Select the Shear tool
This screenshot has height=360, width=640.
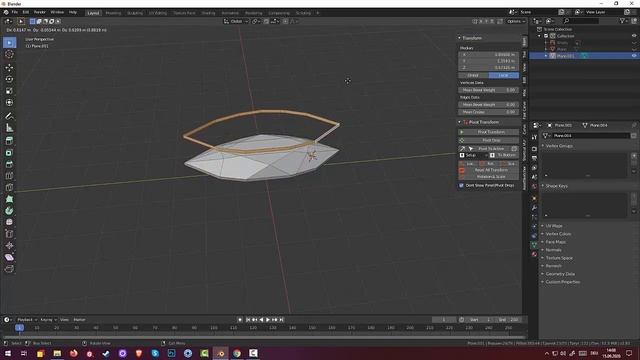[x=9, y=258]
